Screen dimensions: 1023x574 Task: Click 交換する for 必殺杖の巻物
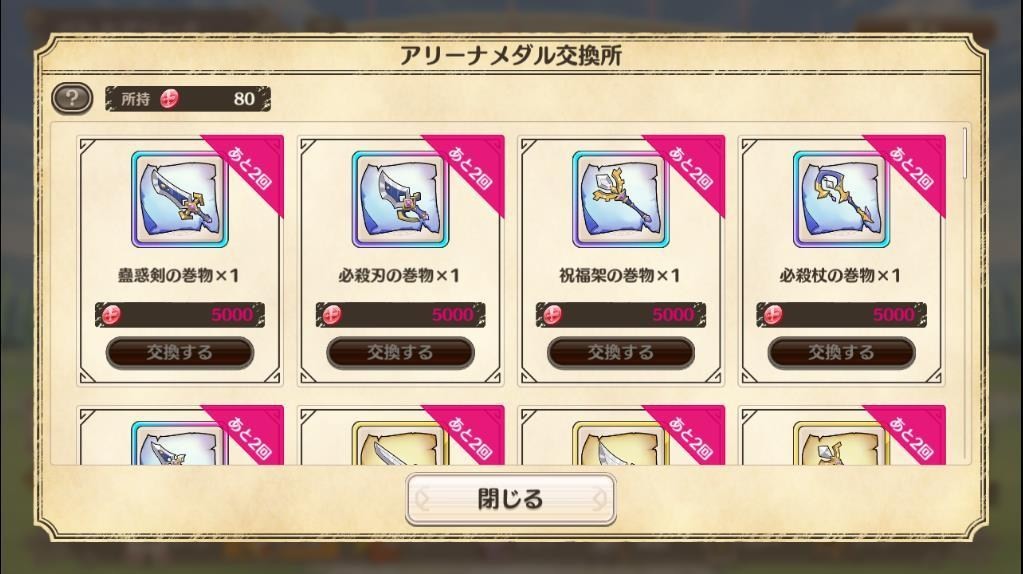click(842, 353)
